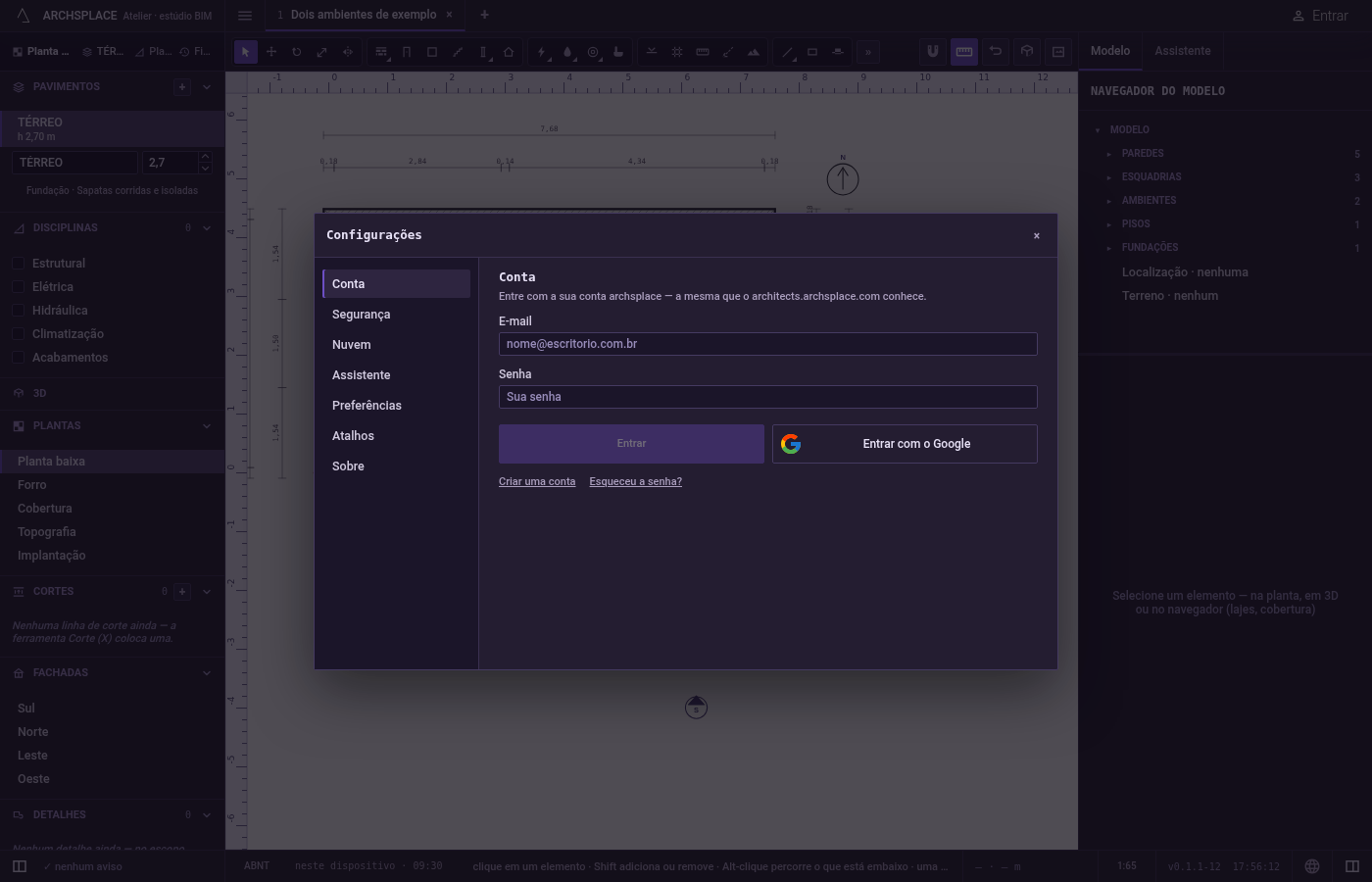This screenshot has height=882, width=1372.
Task: Show more tools with the double-chevron button
Action: pos(868,52)
